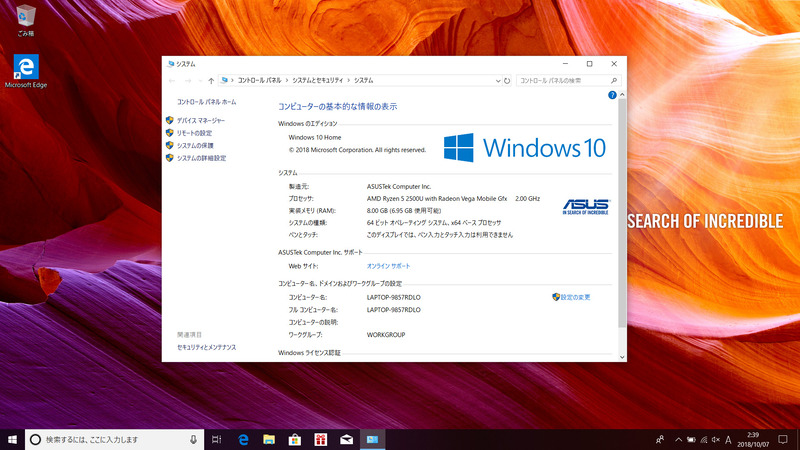This screenshot has height=450, width=800.
Task: Click the ASUS logo in System section
Action: [586, 207]
